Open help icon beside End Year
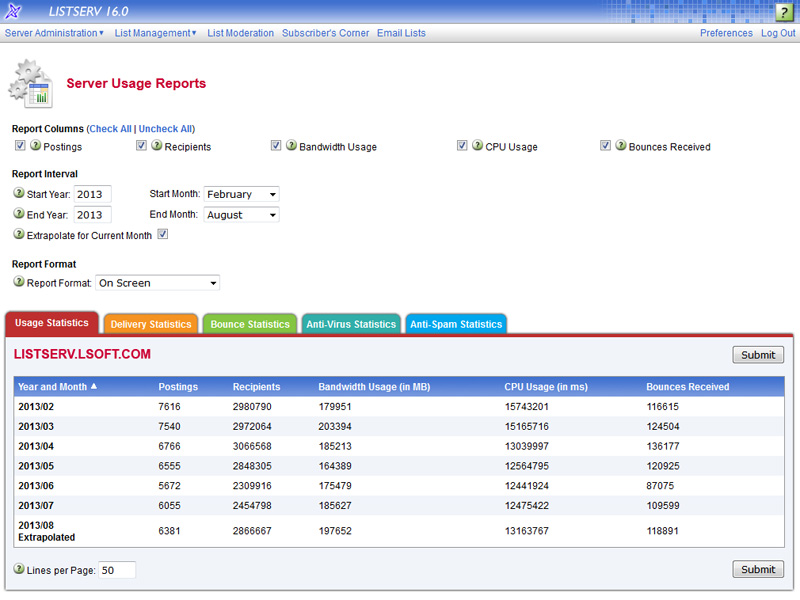The width and height of the screenshot is (800, 600). point(19,213)
